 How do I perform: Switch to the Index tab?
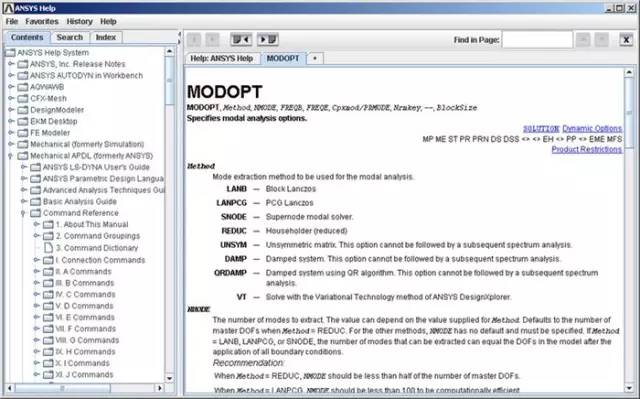106,37
